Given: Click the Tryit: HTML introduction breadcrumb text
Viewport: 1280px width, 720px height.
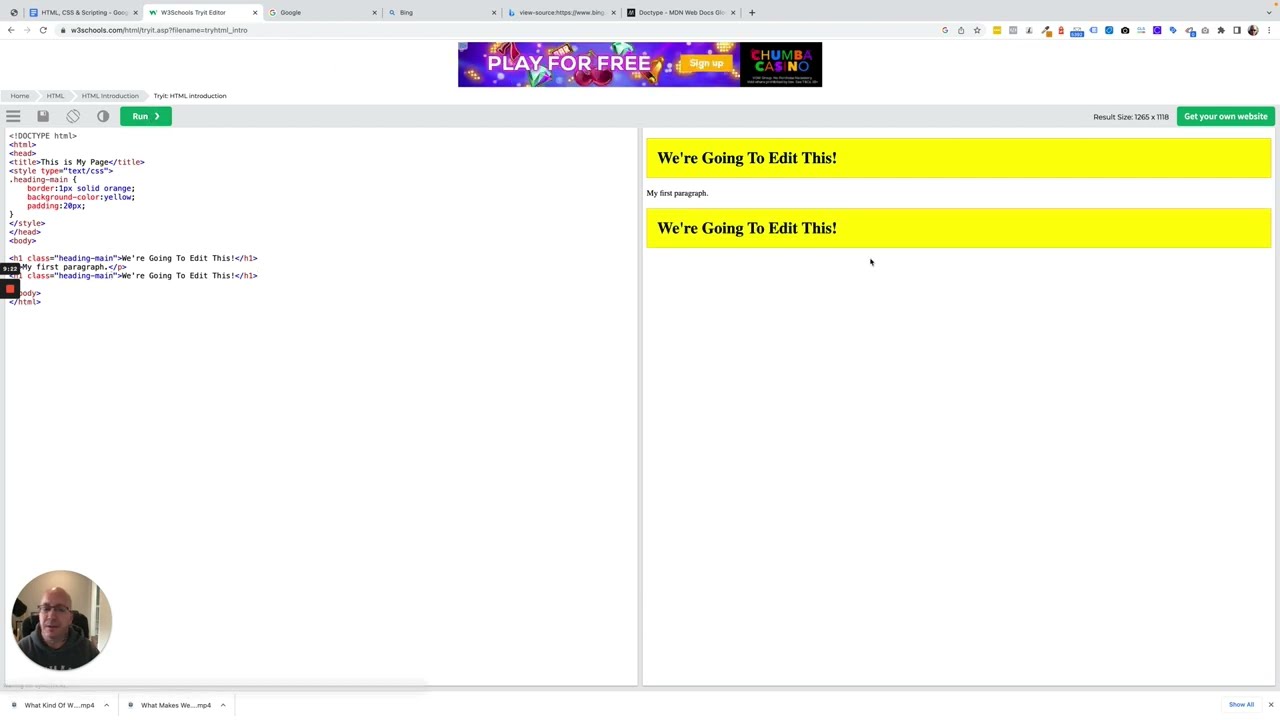Looking at the screenshot, I should [x=190, y=96].
